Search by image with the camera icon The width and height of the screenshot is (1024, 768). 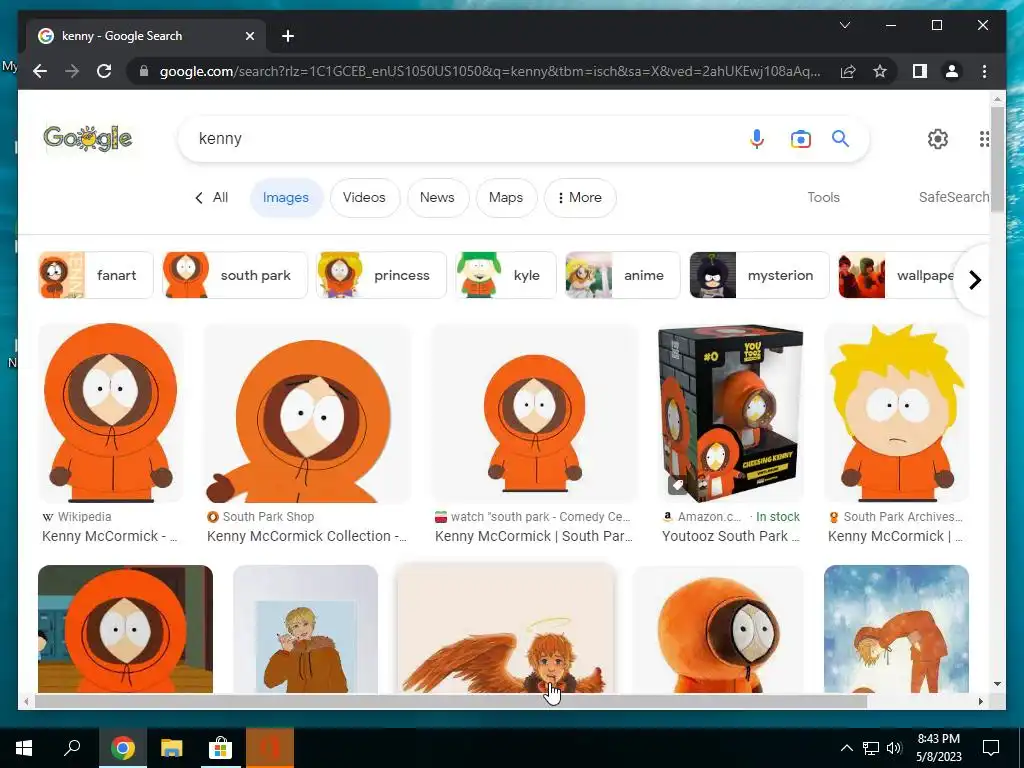tap(801, 138)
